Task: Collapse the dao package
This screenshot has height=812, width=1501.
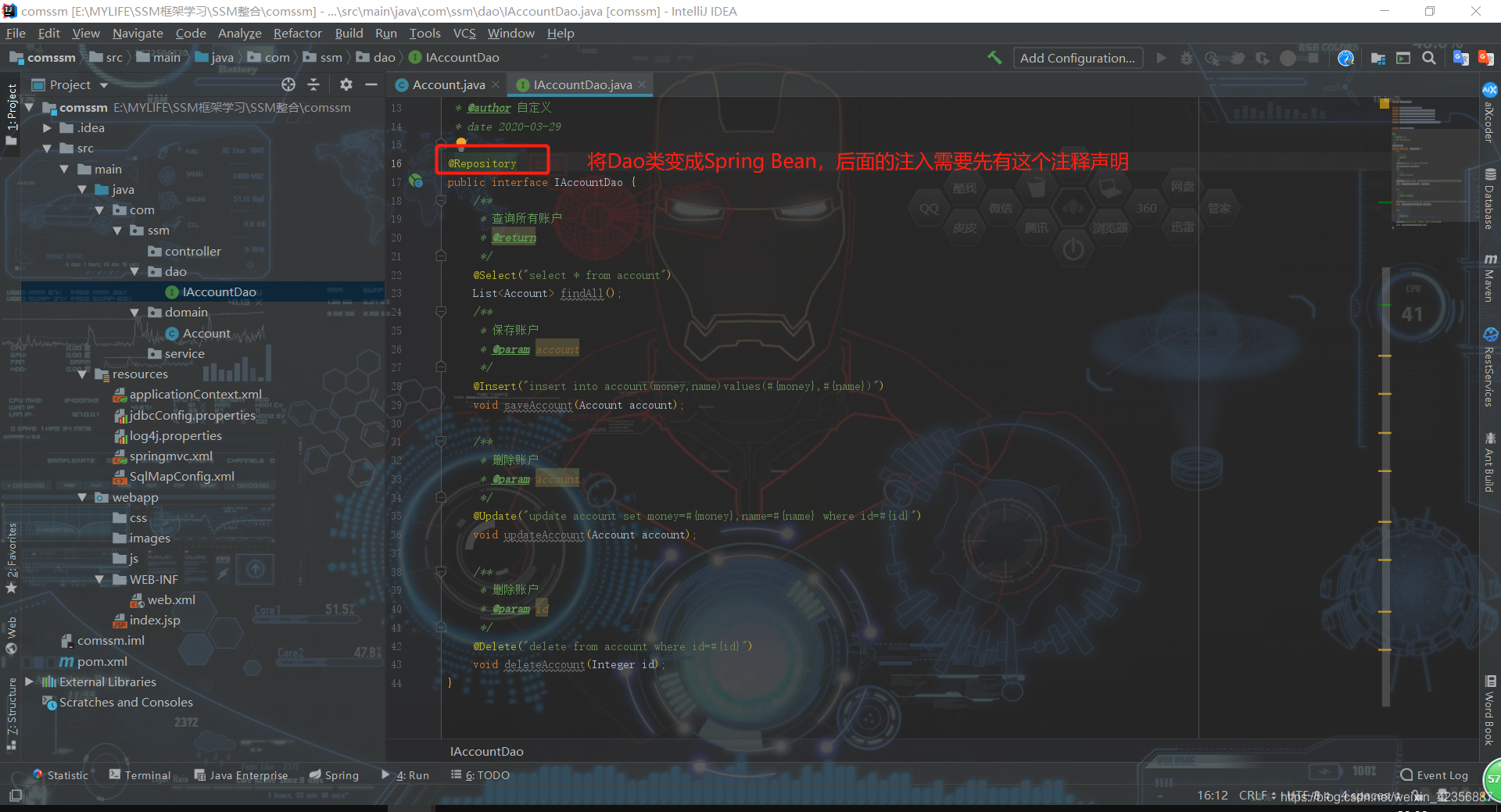Action: pyautogui.click(x=134, y=271)
